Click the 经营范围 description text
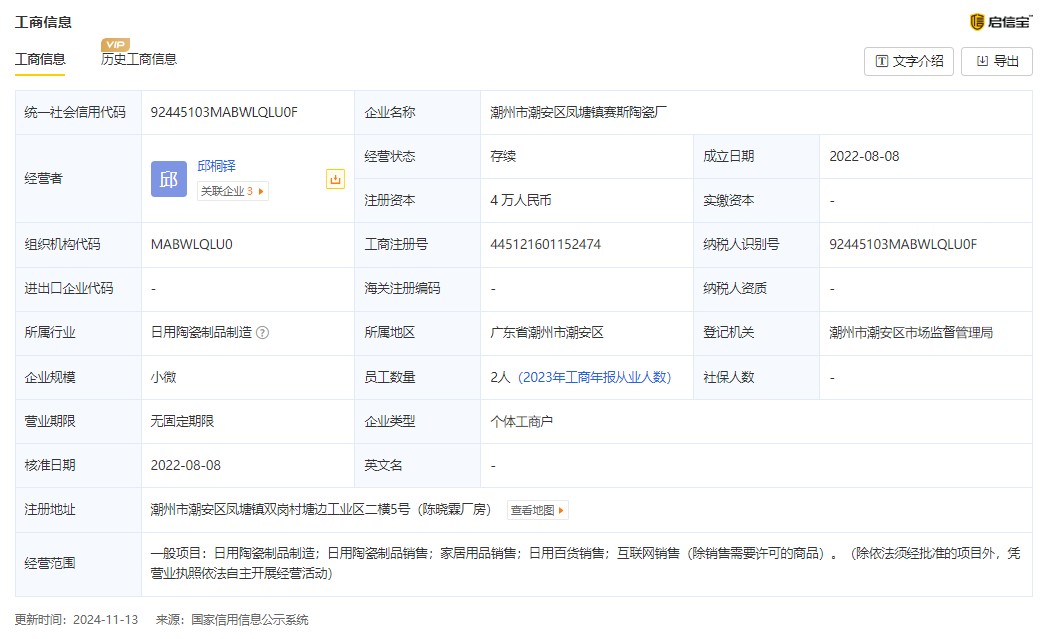Image resolution: width=1049 pixels, height=639 pixels. (x=585, y=563)
